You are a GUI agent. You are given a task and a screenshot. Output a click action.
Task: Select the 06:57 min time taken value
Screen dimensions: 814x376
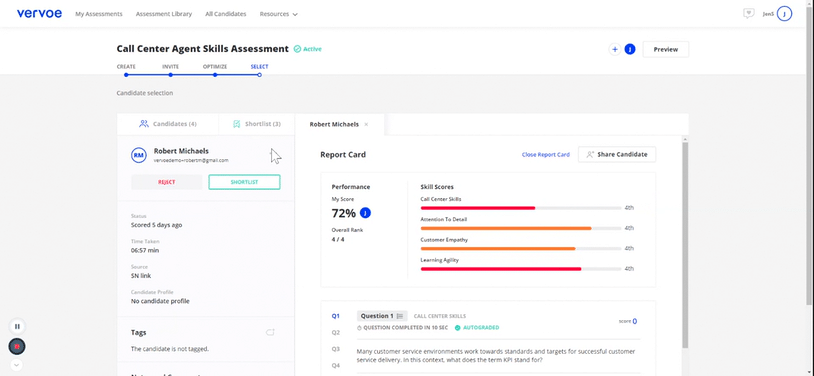click(145, 250)
